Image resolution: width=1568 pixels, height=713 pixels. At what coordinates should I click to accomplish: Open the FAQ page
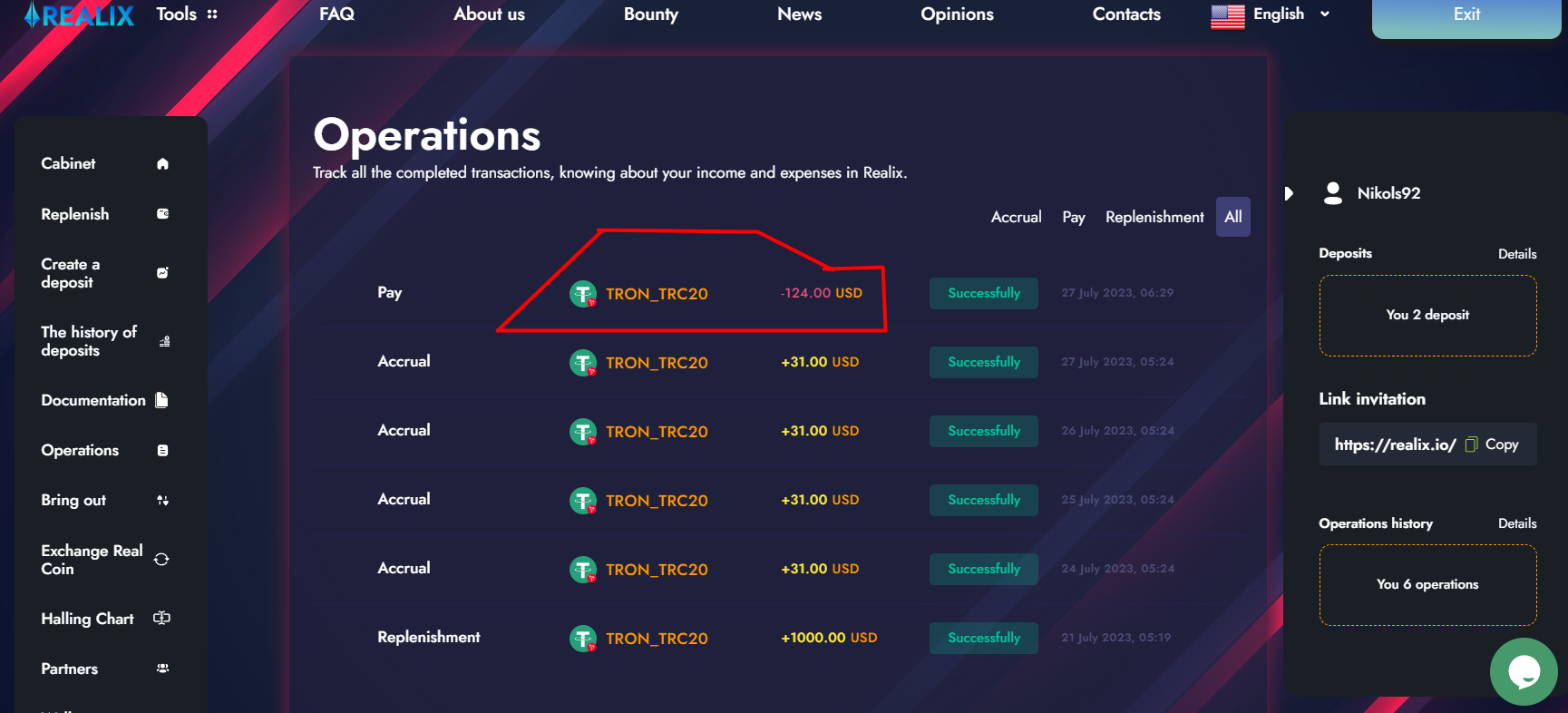click(x=336, y=15)
